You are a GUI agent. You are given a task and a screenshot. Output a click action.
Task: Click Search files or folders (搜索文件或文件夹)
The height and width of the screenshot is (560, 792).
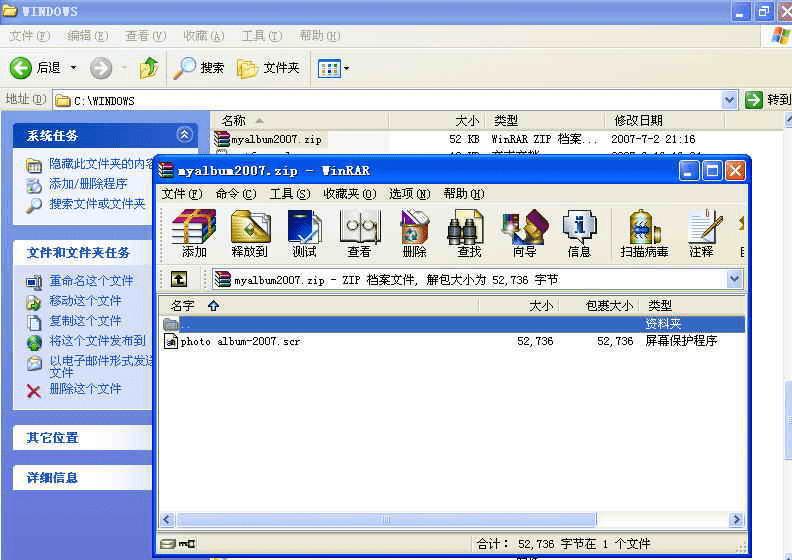point(97,204)
